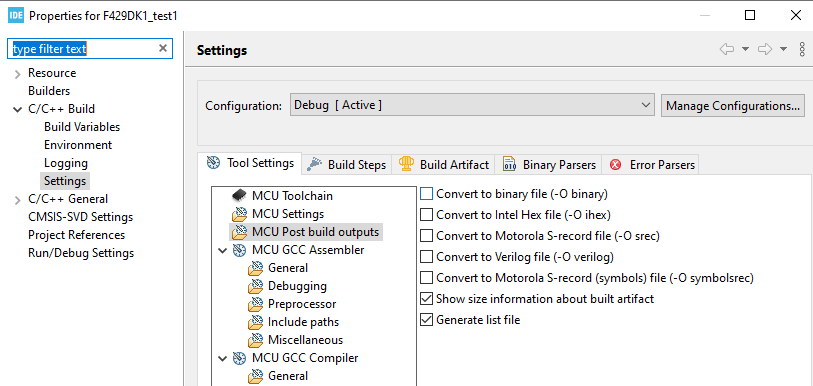
Task: Switch to the Binary Parsers tab
Action: pyautogui.click(x=549, y=165)
